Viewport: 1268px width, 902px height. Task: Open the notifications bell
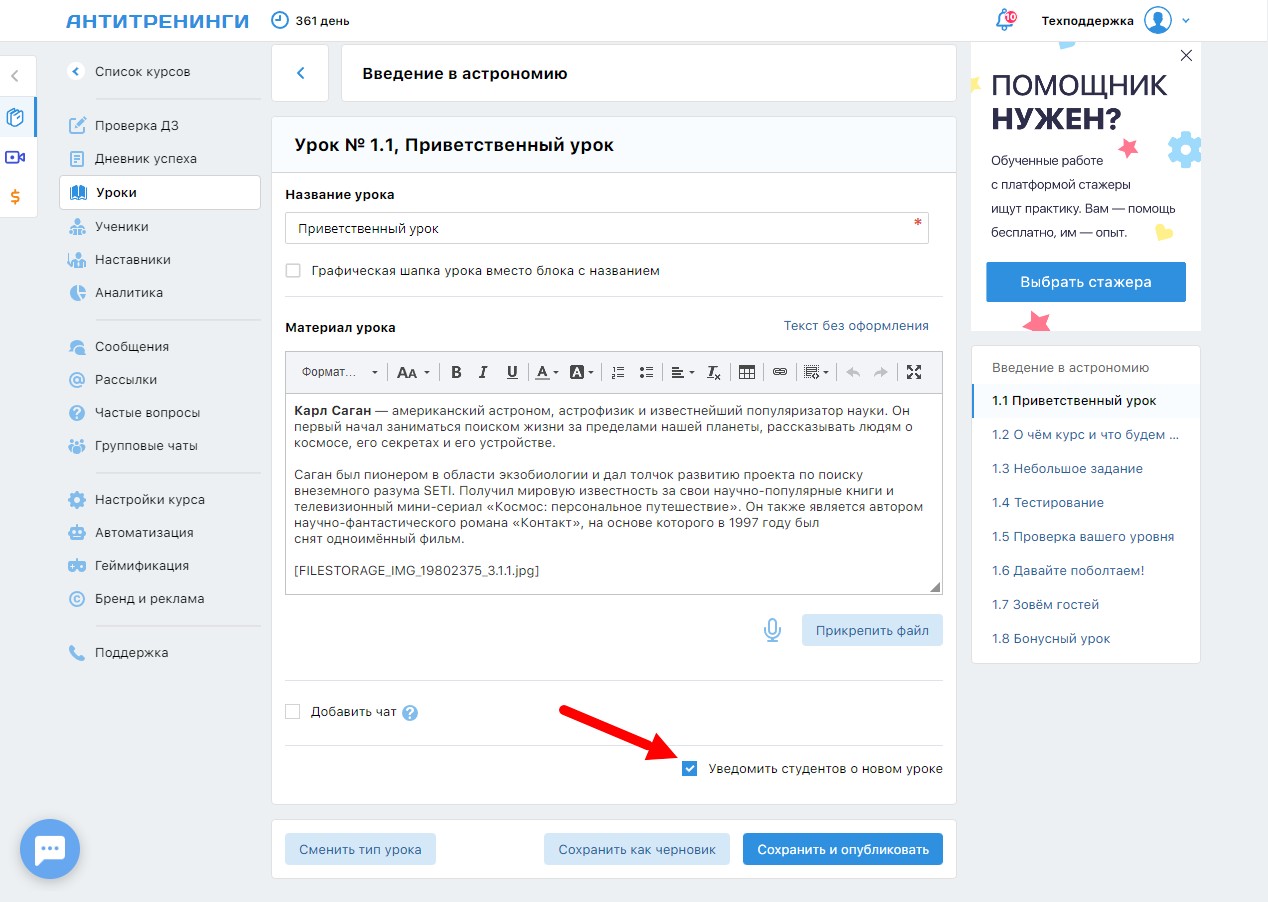pyautogui.click(x=1005, y=20)
